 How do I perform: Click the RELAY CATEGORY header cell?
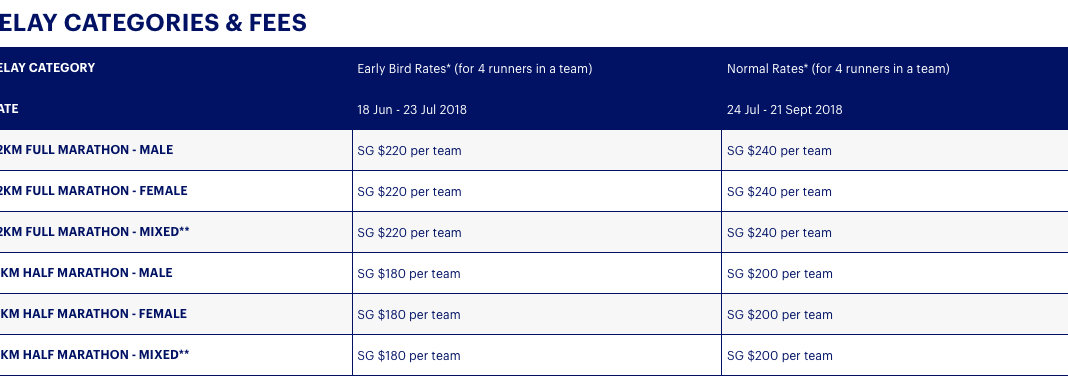[48, 68]
